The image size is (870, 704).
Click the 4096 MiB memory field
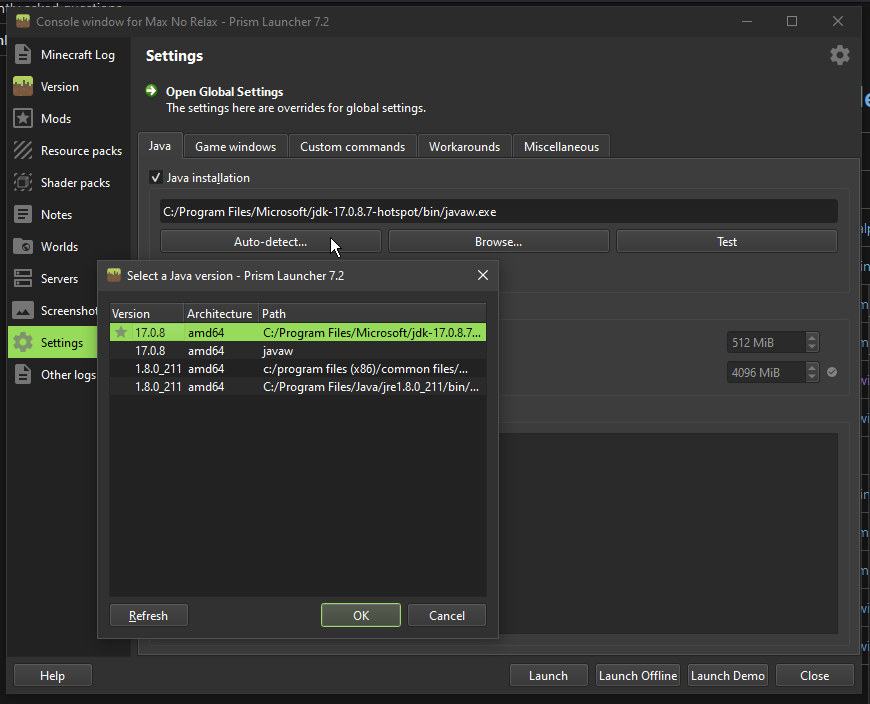[766, 372]
